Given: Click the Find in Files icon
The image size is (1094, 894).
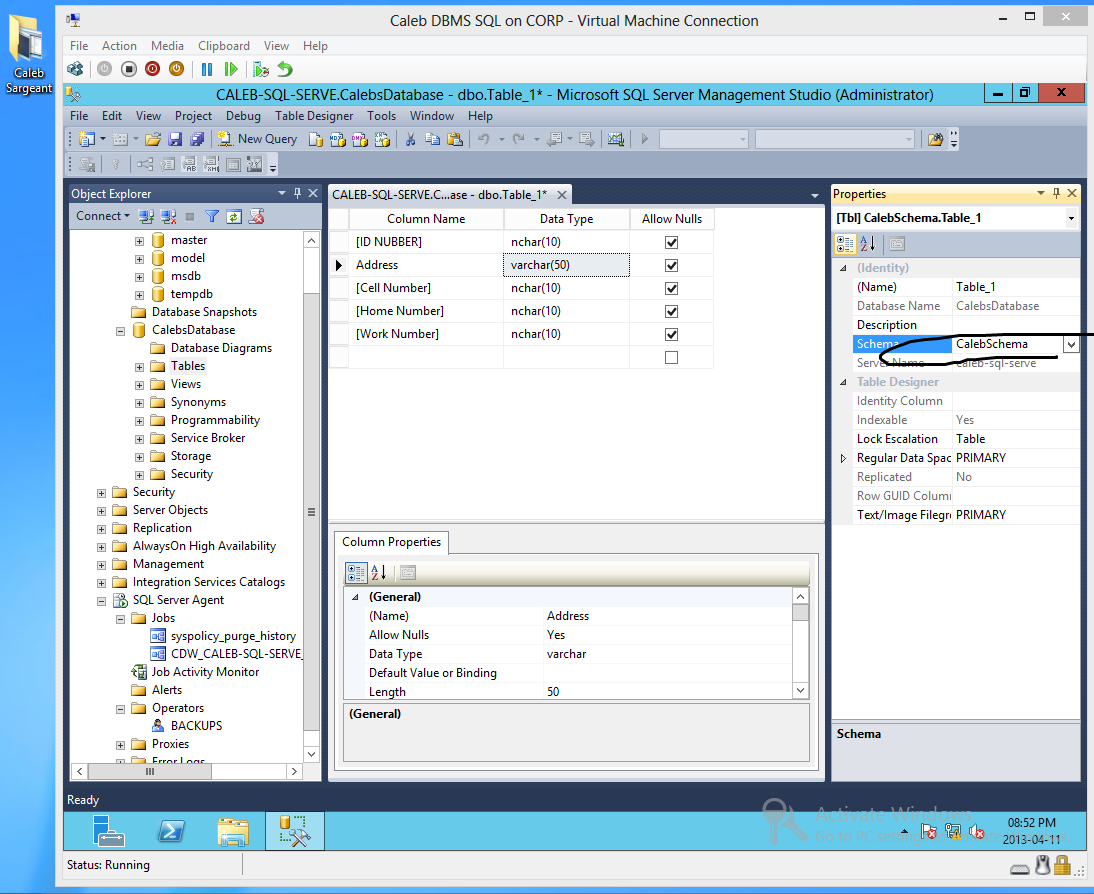Looking at the screenshot, I should 936,140.
